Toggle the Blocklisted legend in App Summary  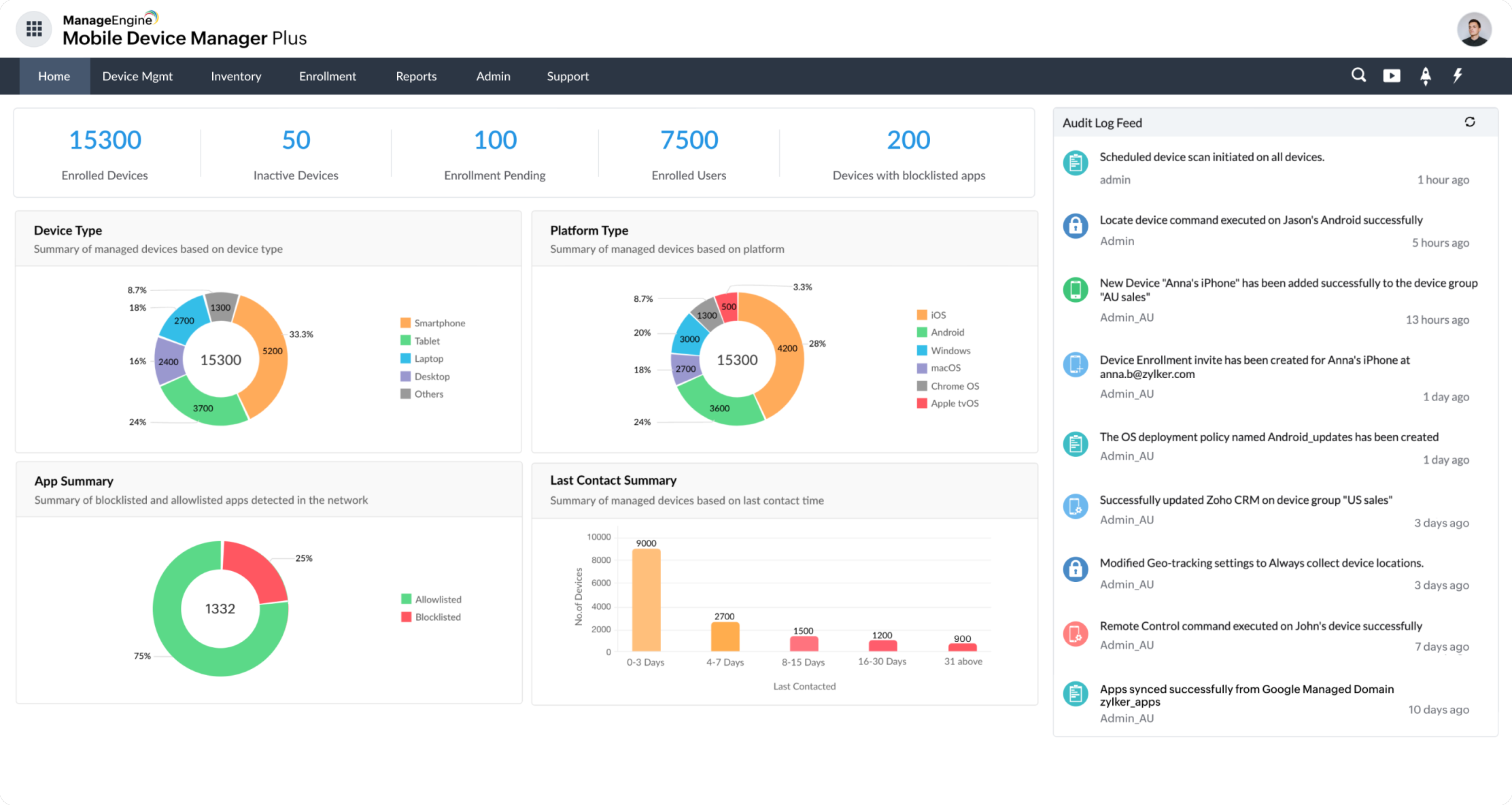pos(437,617)
